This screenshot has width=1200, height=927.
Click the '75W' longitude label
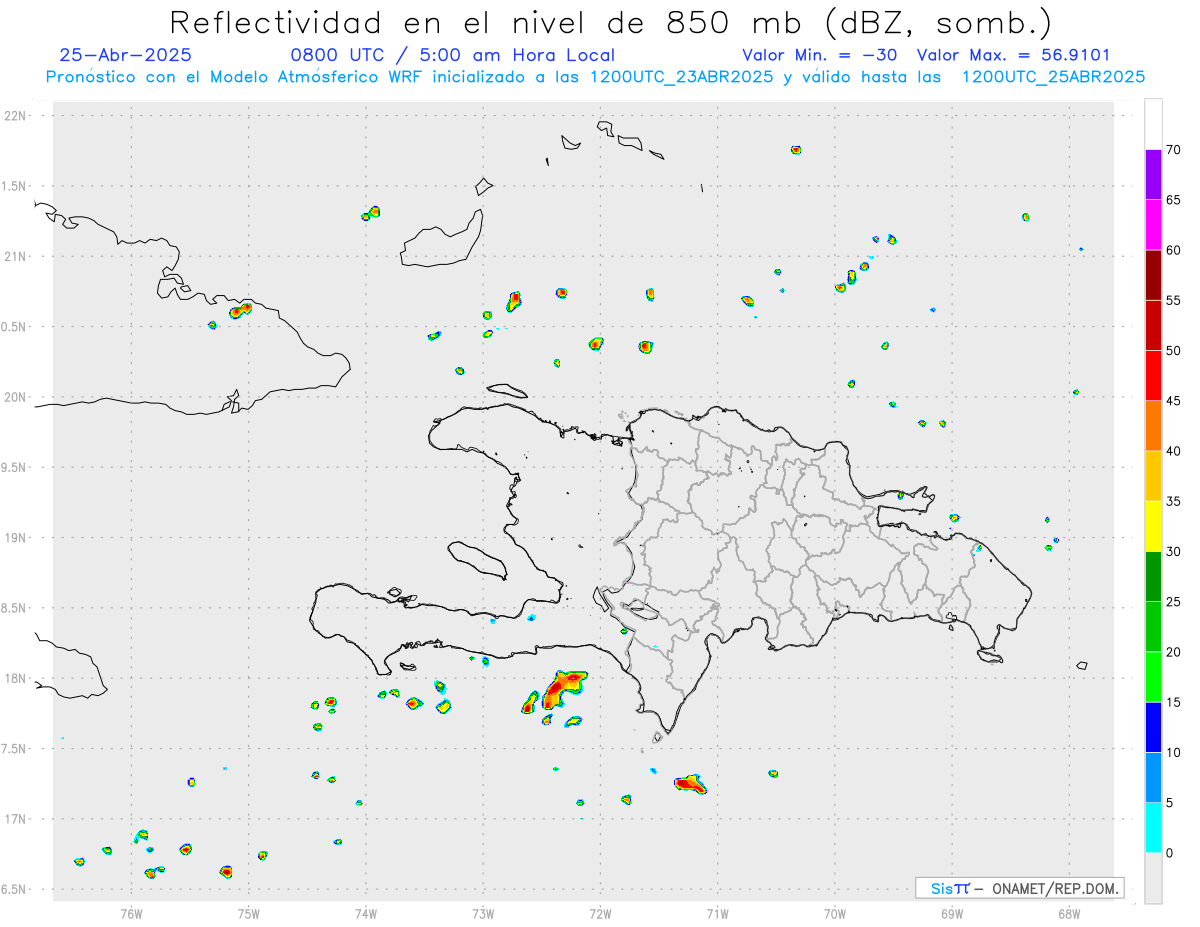tap(249, 913)
